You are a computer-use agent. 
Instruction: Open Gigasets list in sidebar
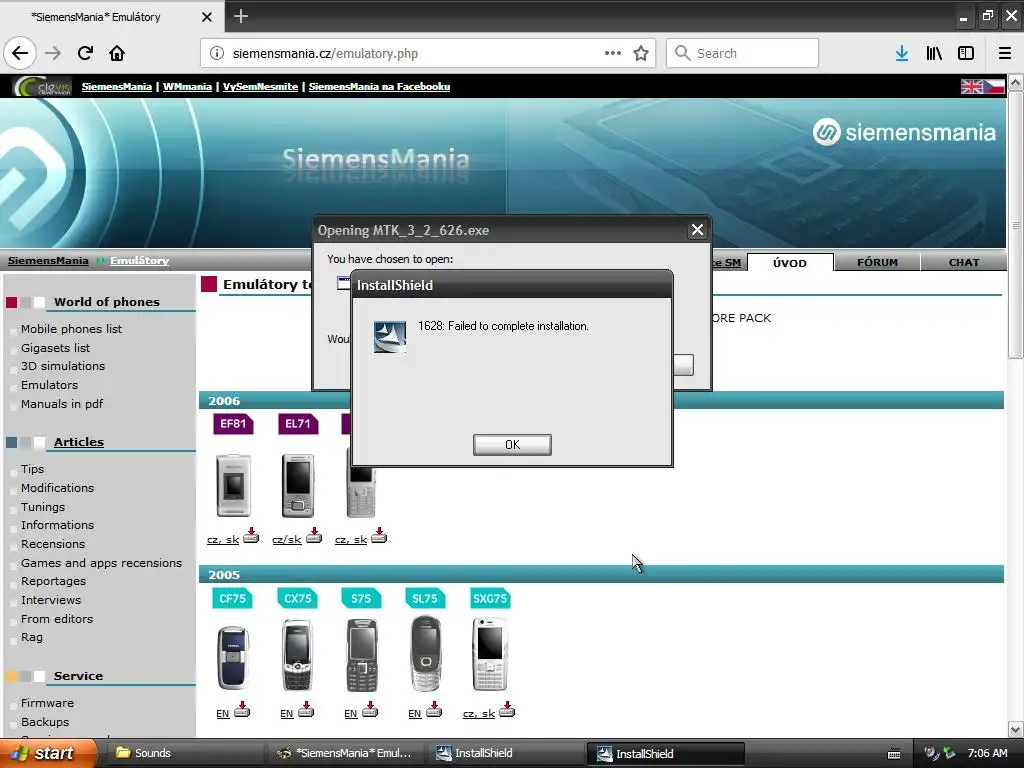[x=56, y=348]
